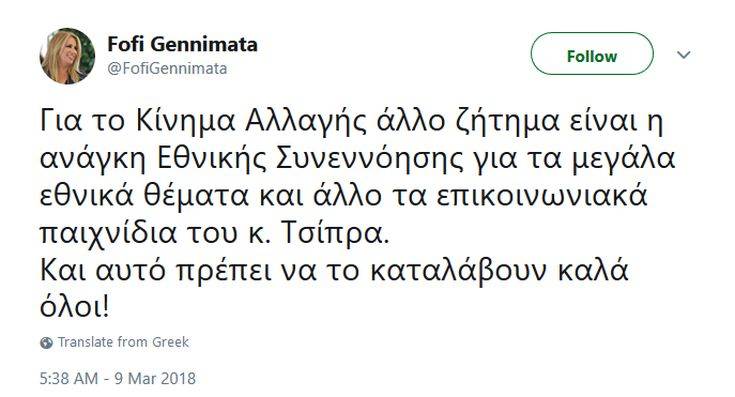Screen dimensions: 735x397
Task: Open the @FofiGennimata handle link
Action: pyautogui.click(x=167, y=69)
